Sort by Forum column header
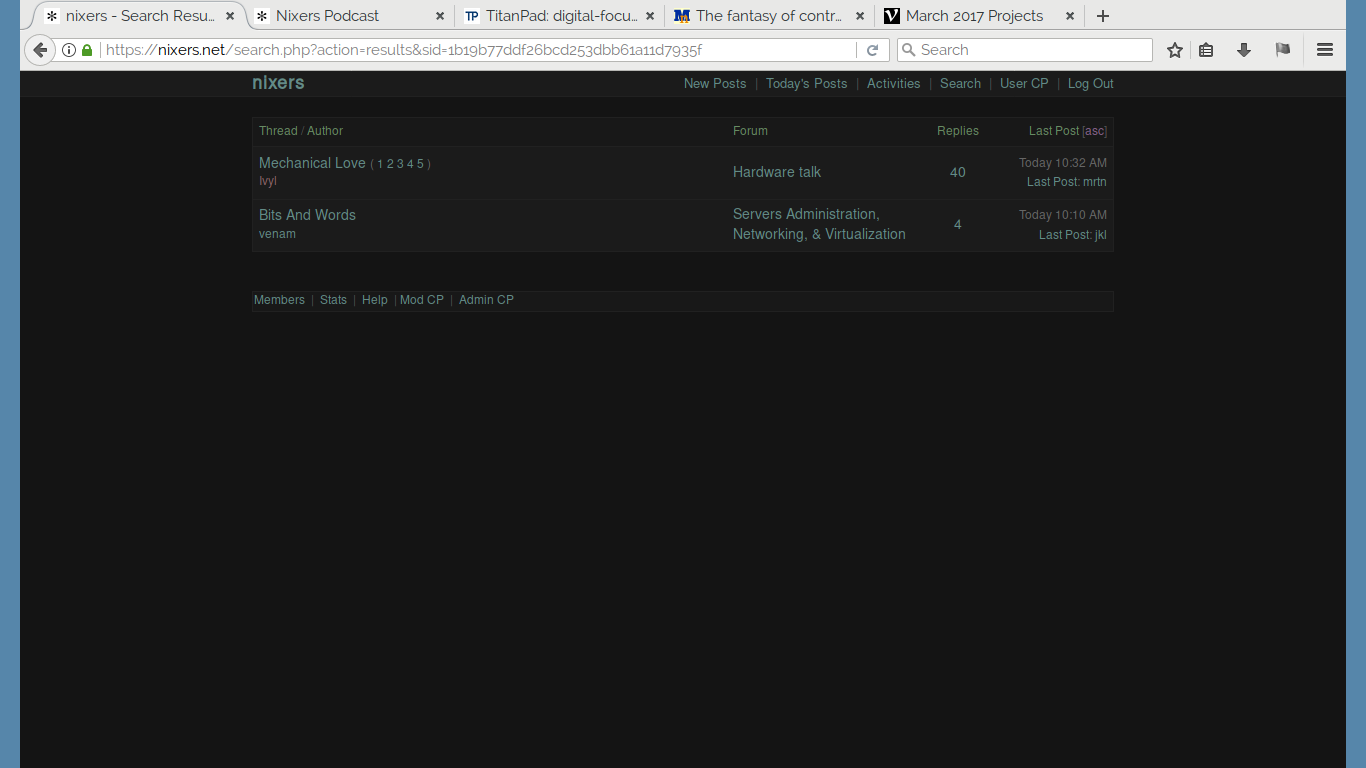Image resolution: width=1366 pixels, height=768 pixels. click(x=750, y=131)
